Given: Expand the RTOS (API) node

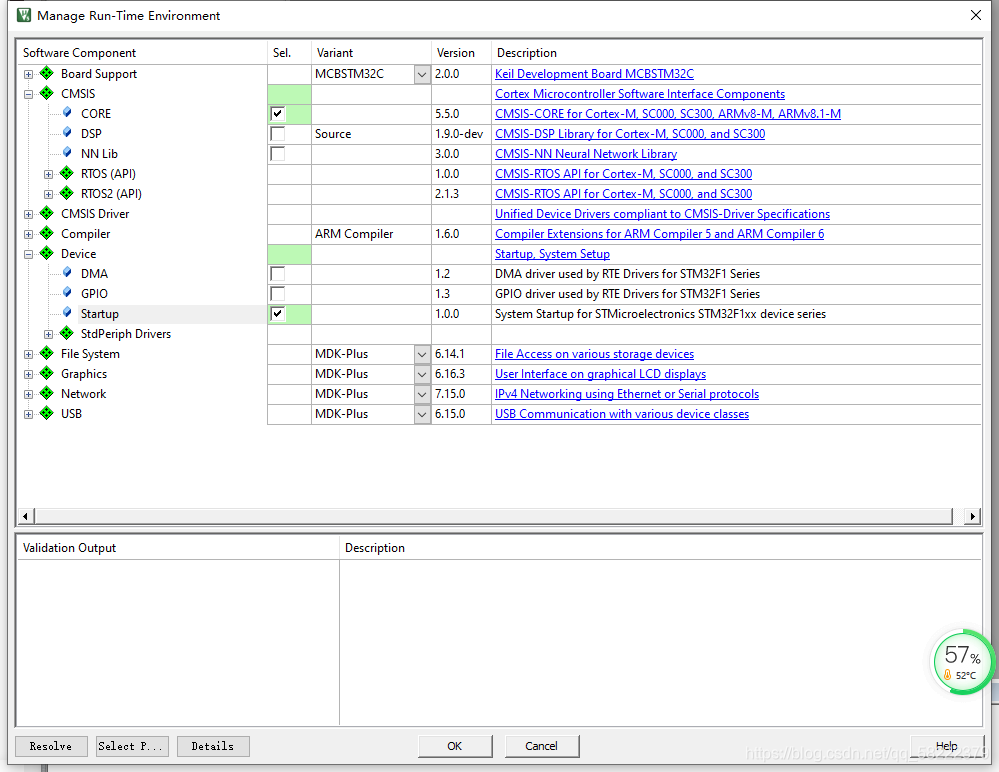Looking at the screenshot, I should [48, 175].
